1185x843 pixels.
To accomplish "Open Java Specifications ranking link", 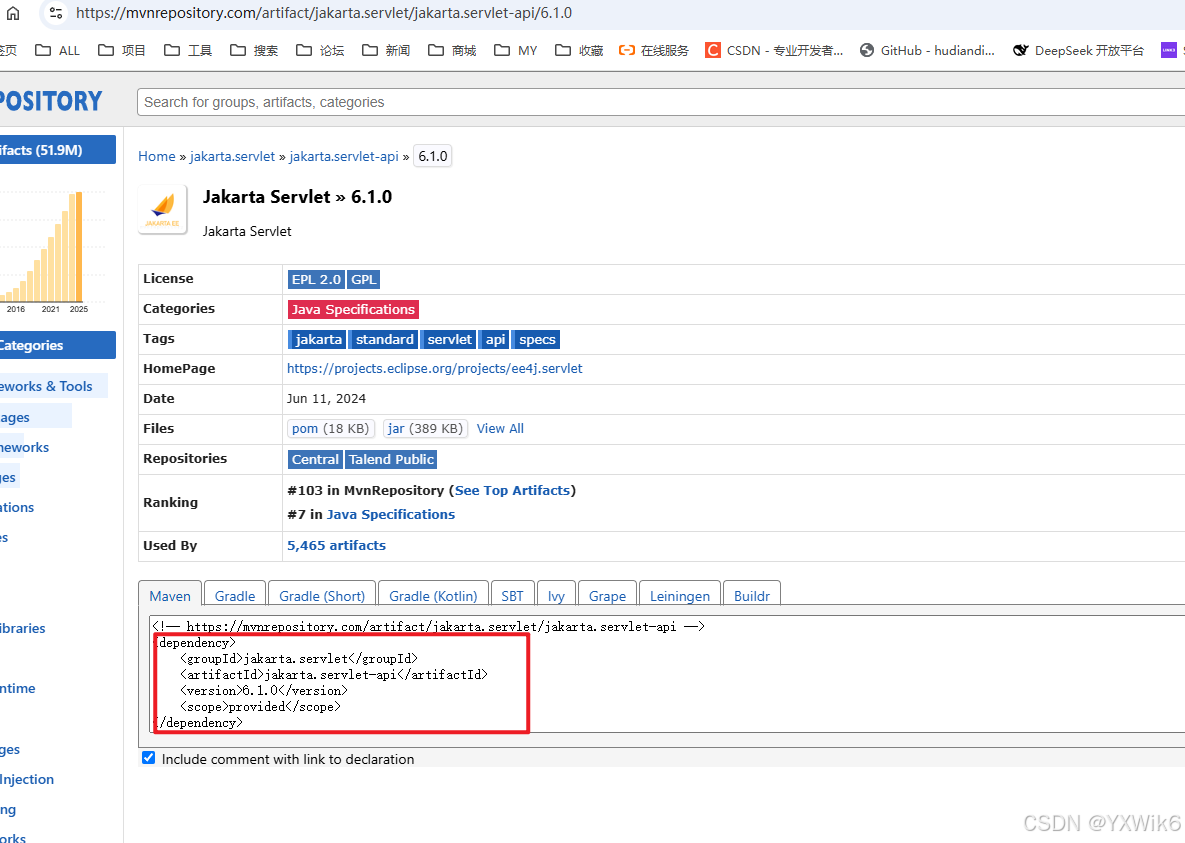I will [x=391, y=514].
